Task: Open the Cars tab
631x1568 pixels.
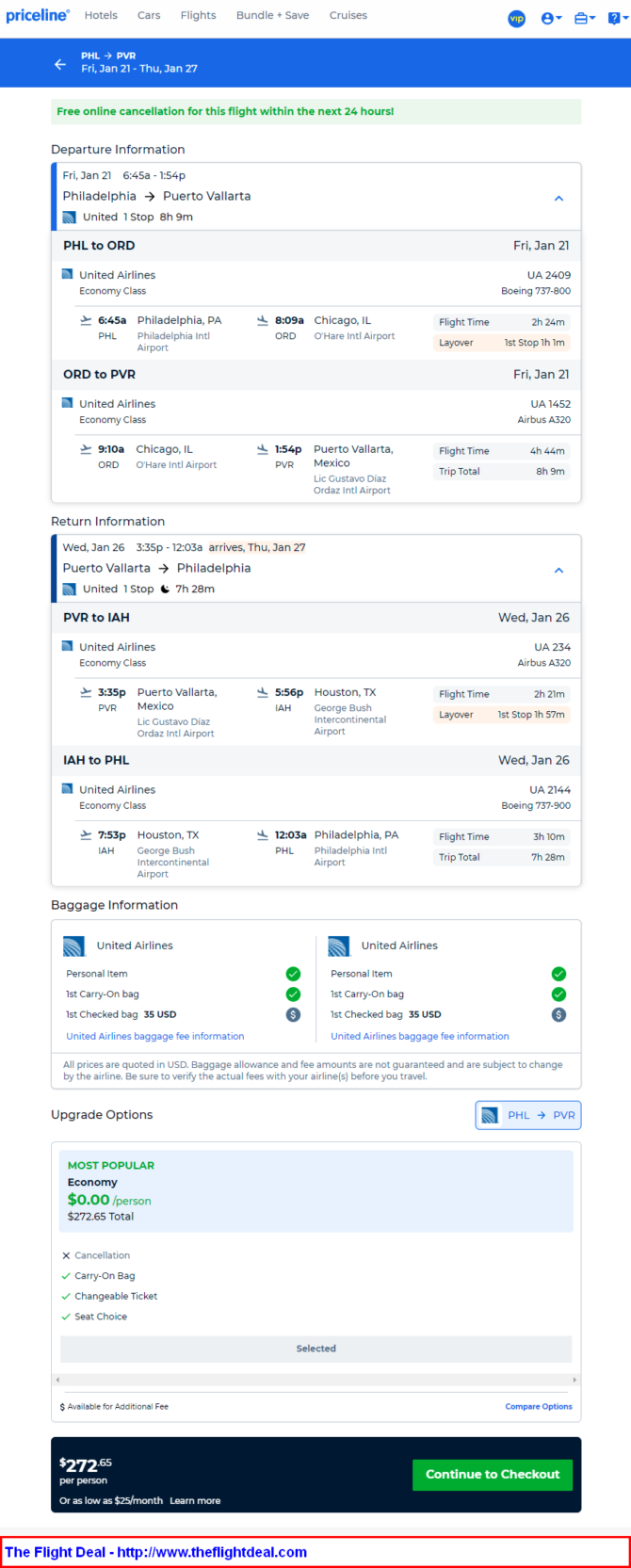Action: 149,15
